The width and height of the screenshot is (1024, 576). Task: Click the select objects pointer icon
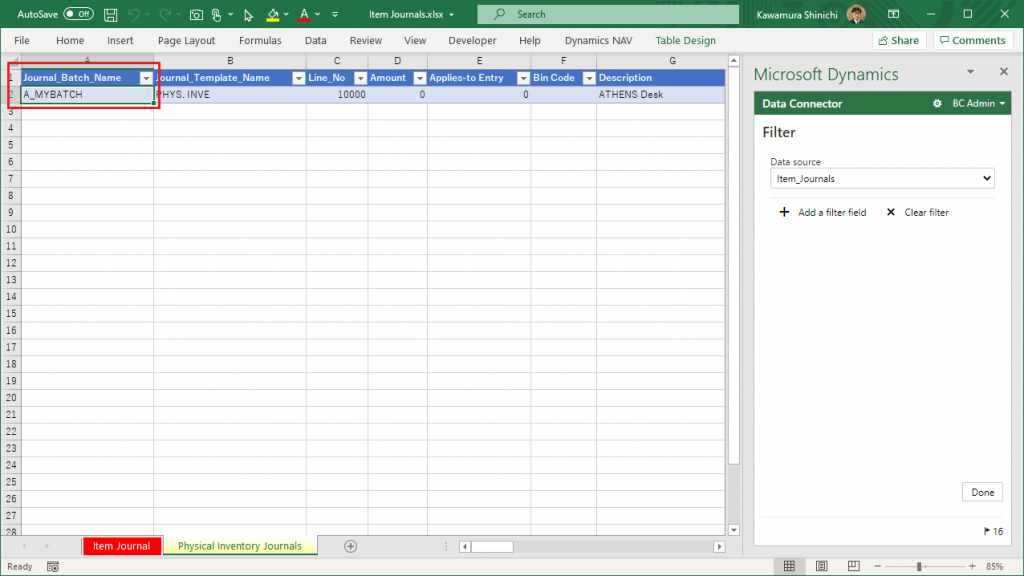[x=248, y=14]
